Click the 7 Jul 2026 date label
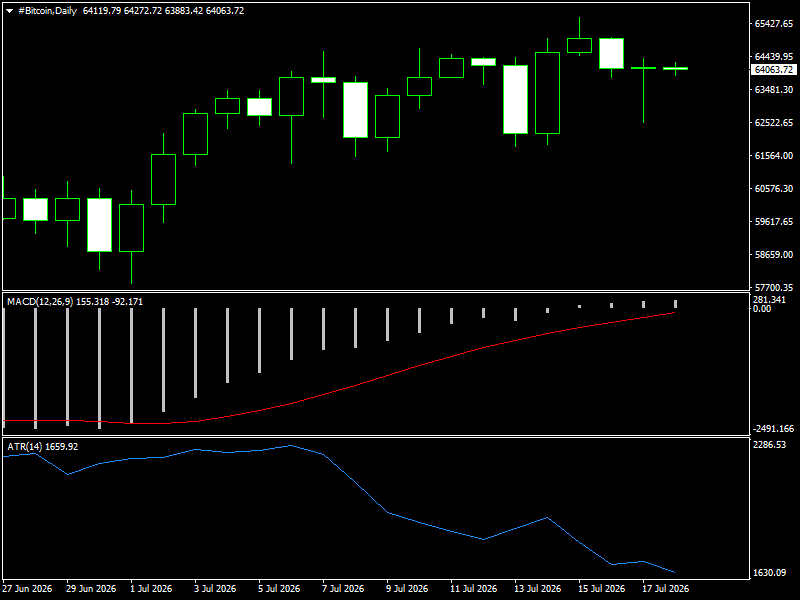This screenshot has height=600, width=800. (x=343, y=588)
